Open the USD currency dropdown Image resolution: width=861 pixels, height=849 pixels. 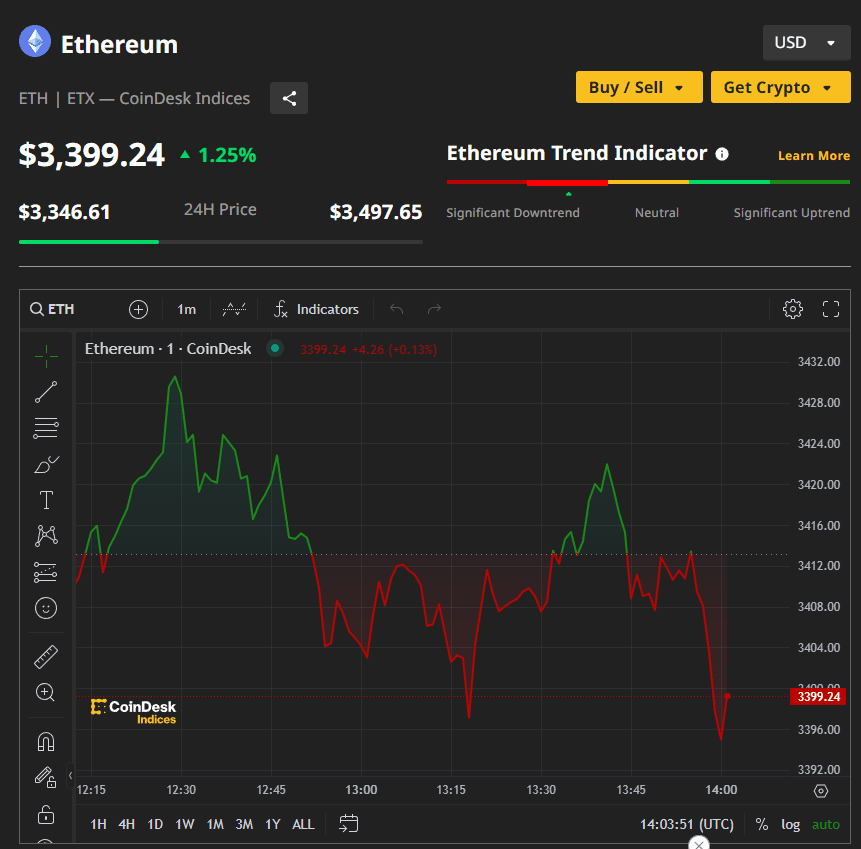806,42
